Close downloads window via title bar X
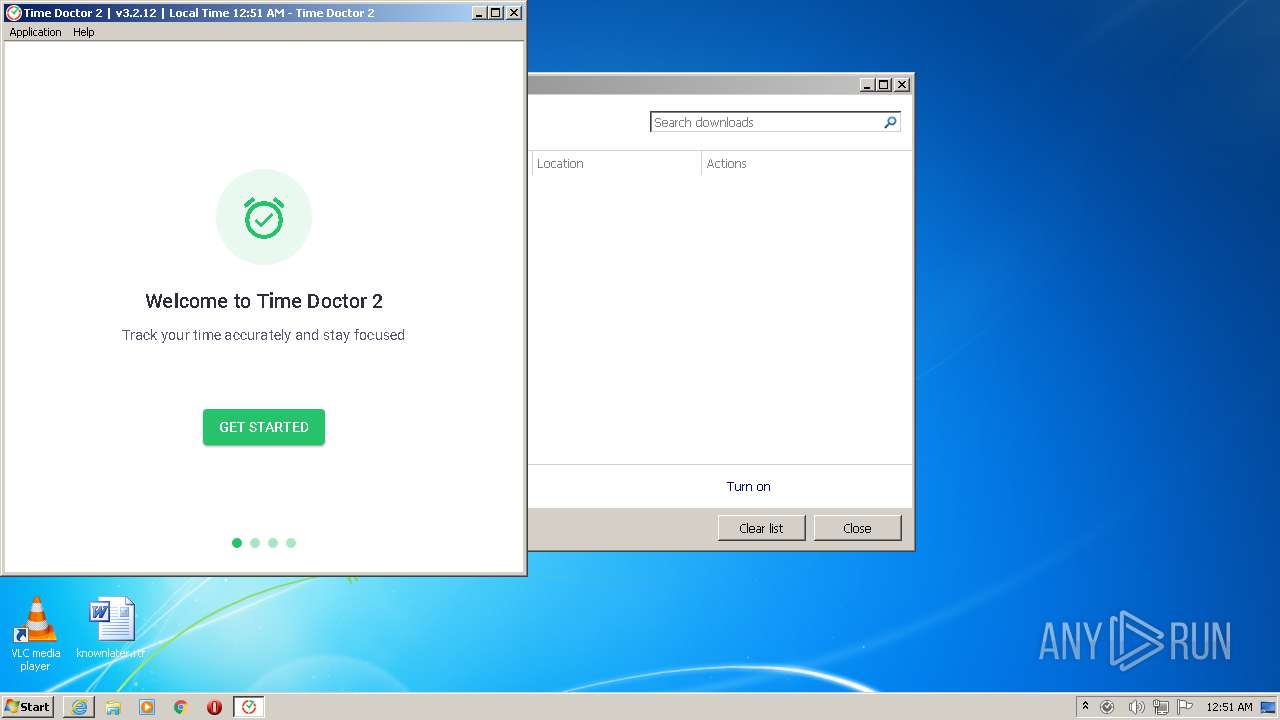 902,85
